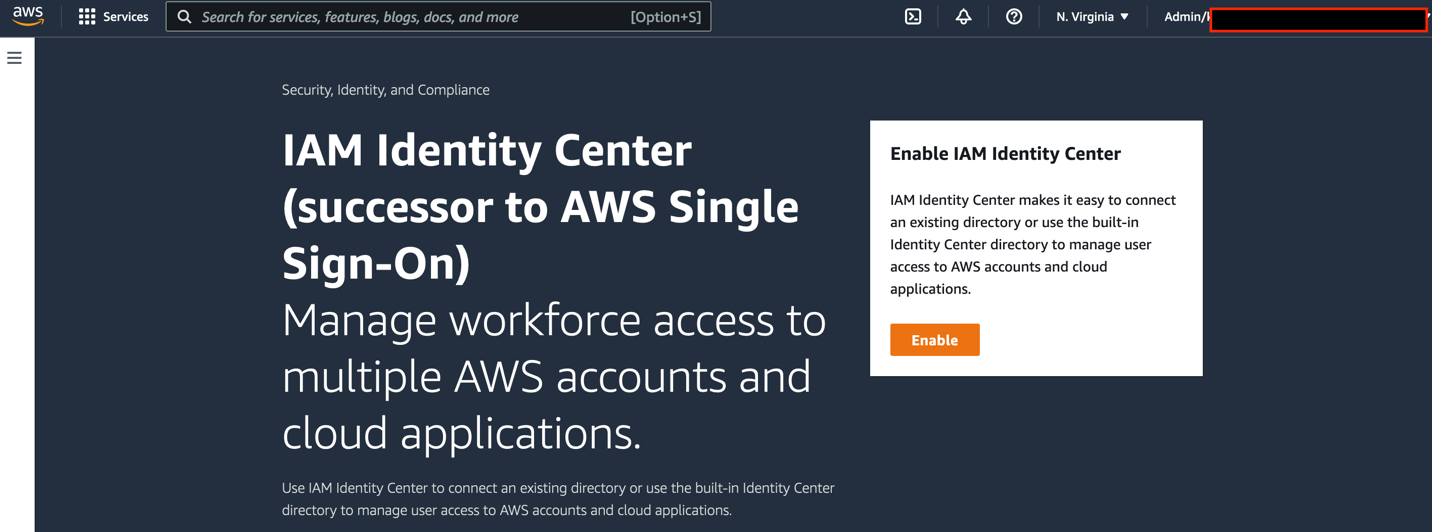1432x532 pixels.
Task: Click the orange Enable button
Action: tap(935, 340)
